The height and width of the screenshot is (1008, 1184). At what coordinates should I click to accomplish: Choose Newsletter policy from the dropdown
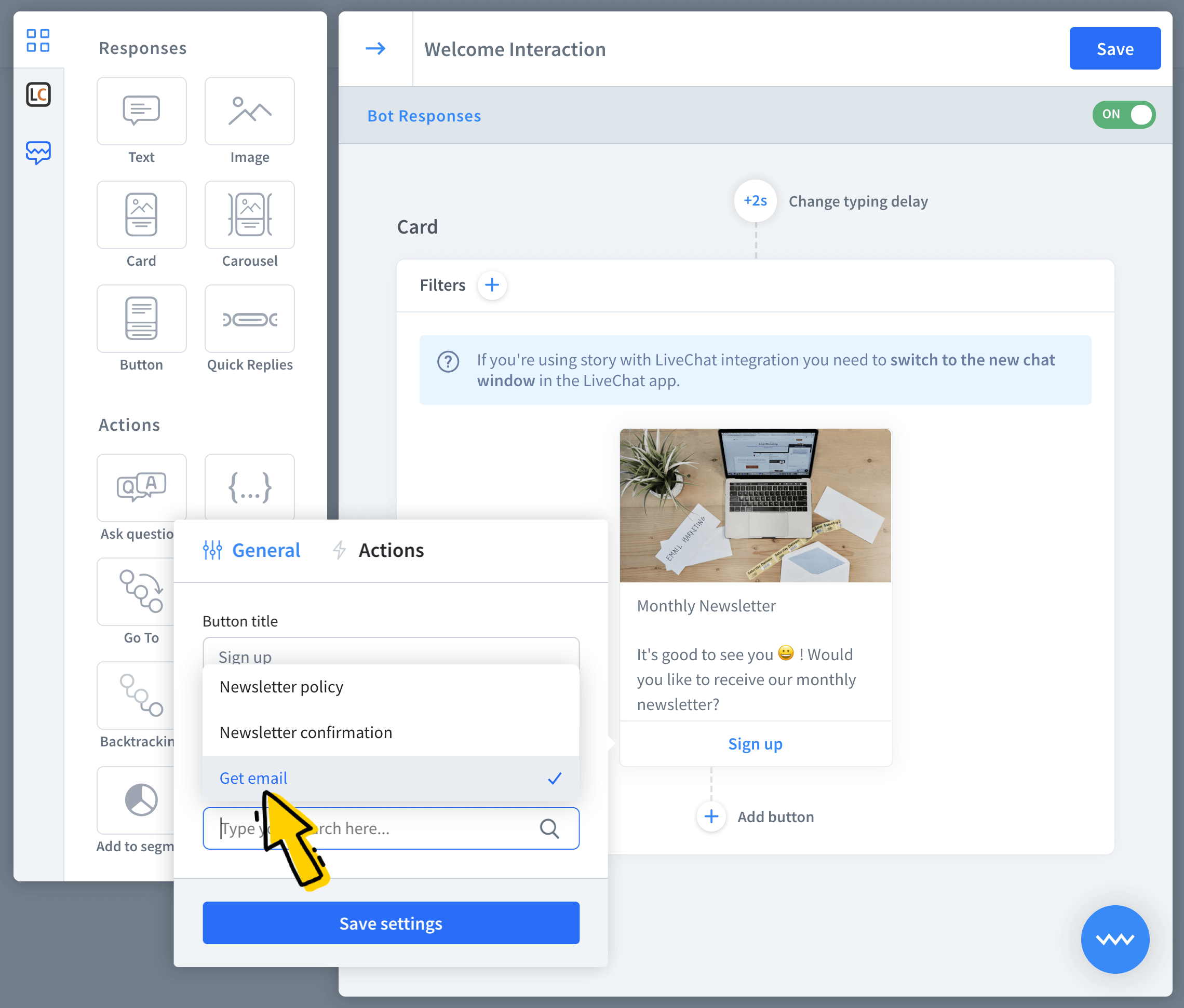coord(281,687)
